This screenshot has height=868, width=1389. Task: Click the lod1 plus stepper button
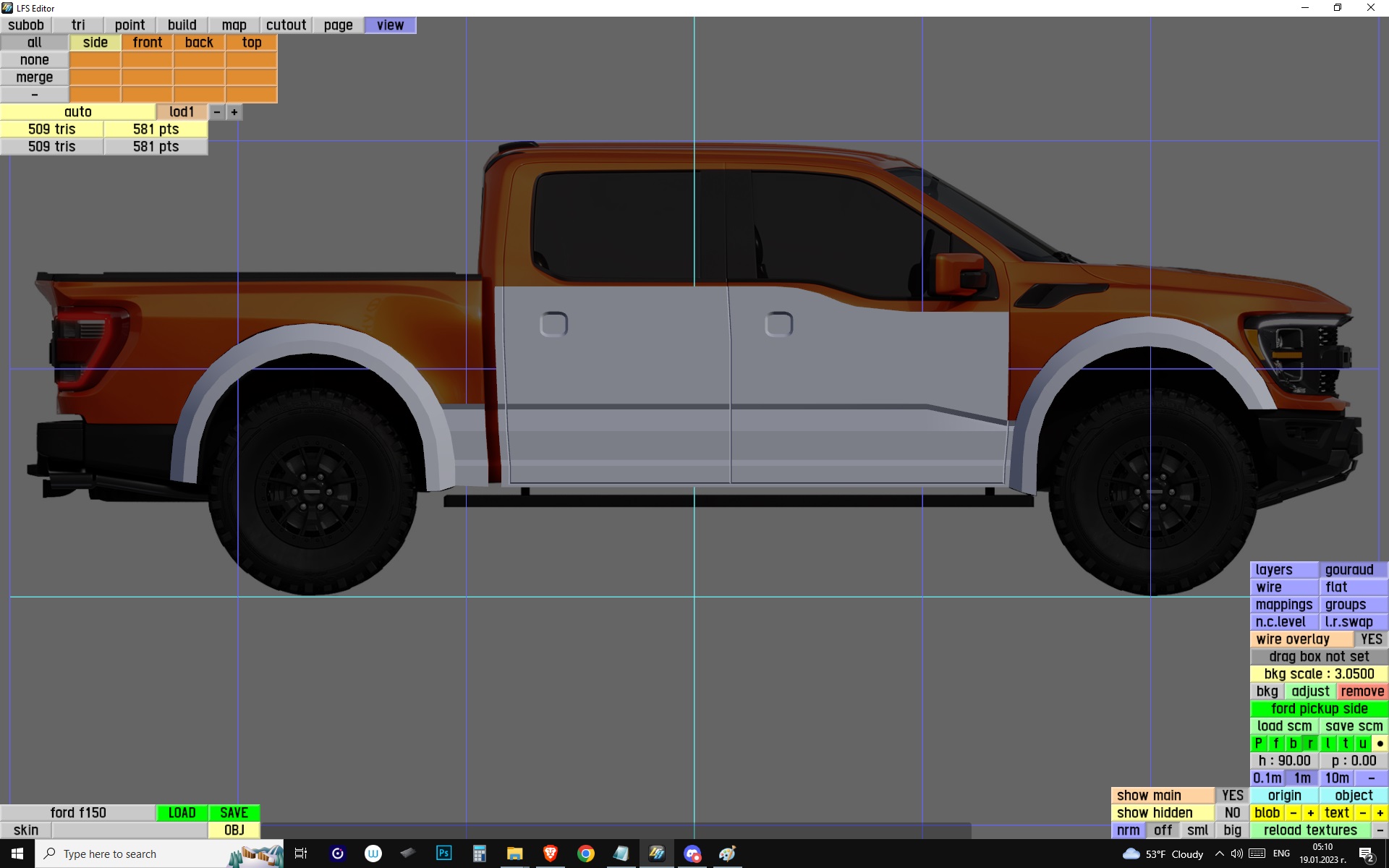pos(234,112)
